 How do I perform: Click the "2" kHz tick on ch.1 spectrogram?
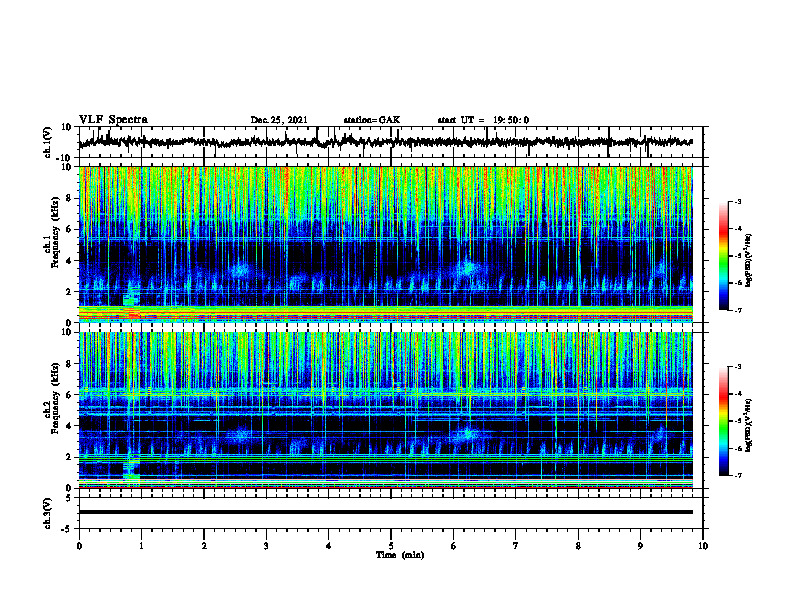pos(70,291)
